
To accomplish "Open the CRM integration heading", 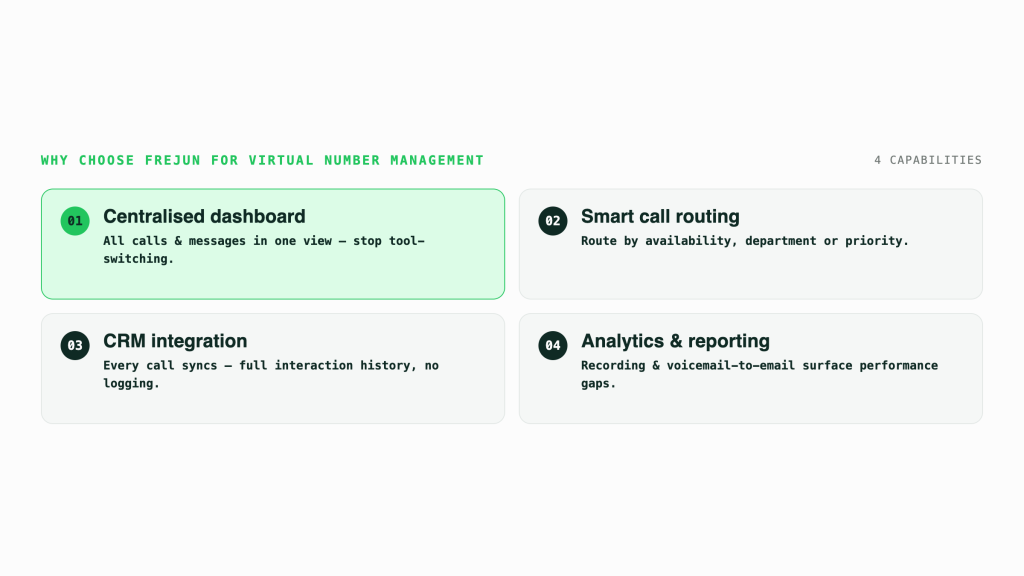I will tap(175, 341).
